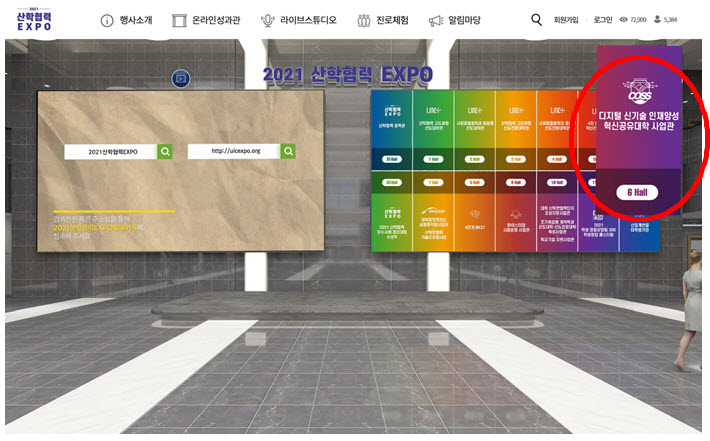Click the 7 Hall button
710x441 pixels.
pos(433,182)
